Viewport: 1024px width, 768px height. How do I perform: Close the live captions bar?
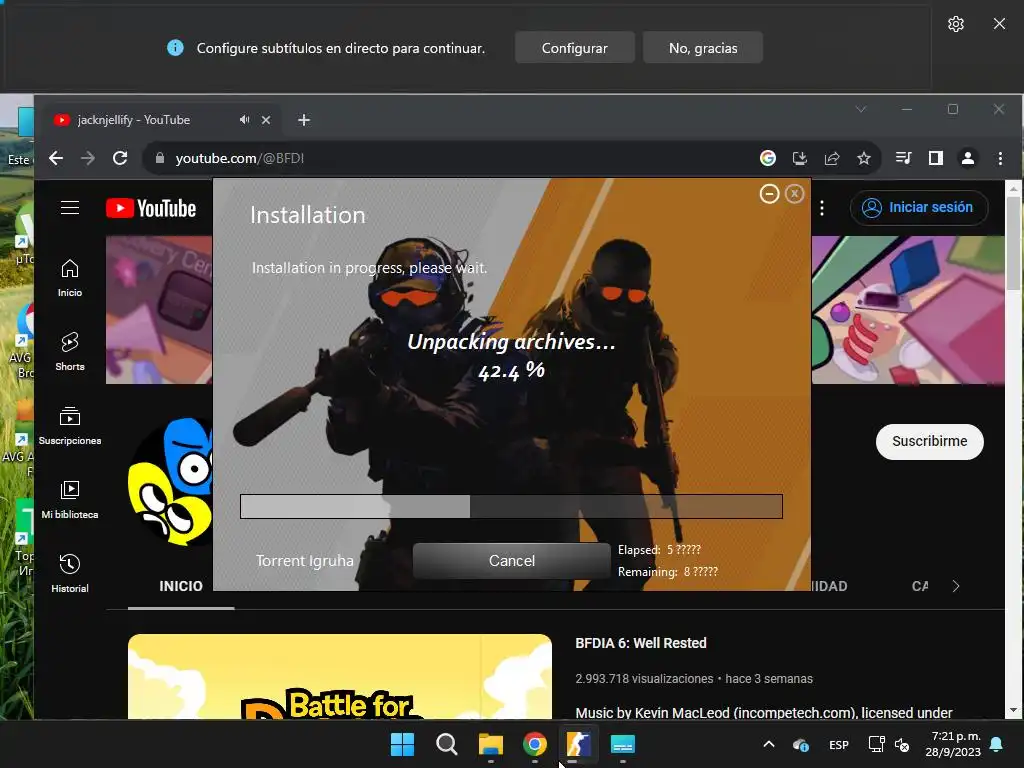coord(999,24)
